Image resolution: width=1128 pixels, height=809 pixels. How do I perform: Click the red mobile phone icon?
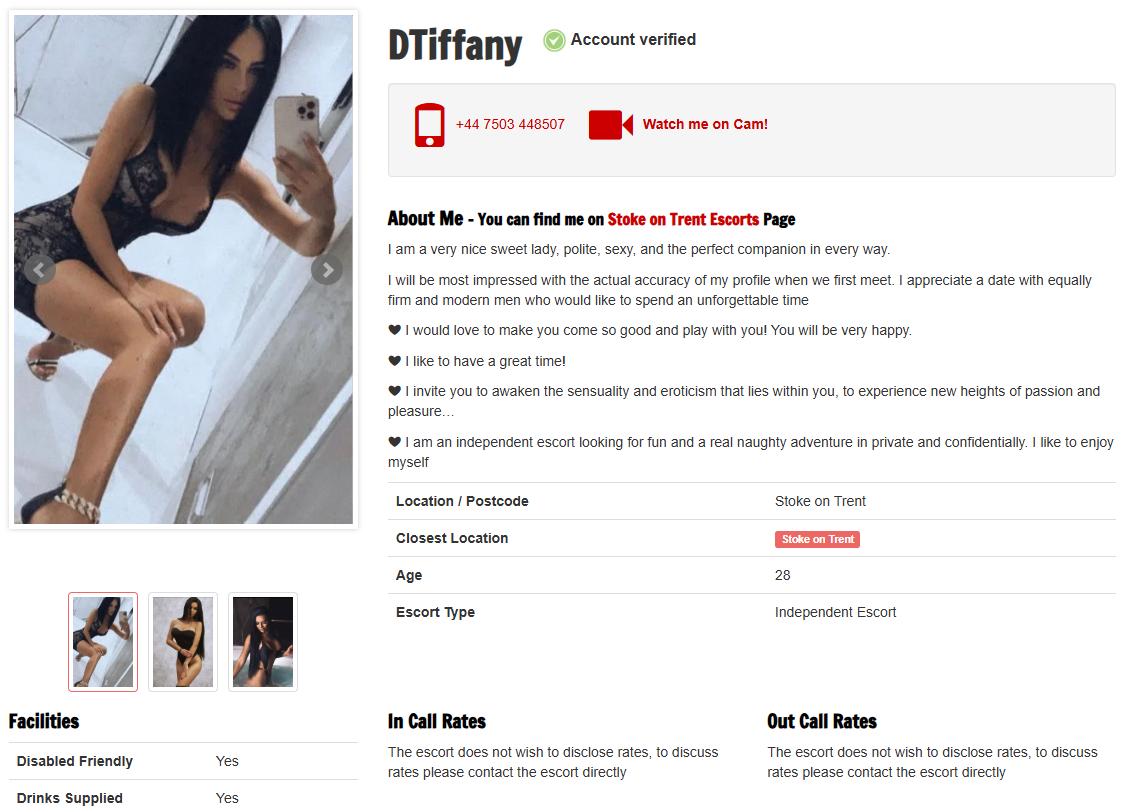point(429,125)
